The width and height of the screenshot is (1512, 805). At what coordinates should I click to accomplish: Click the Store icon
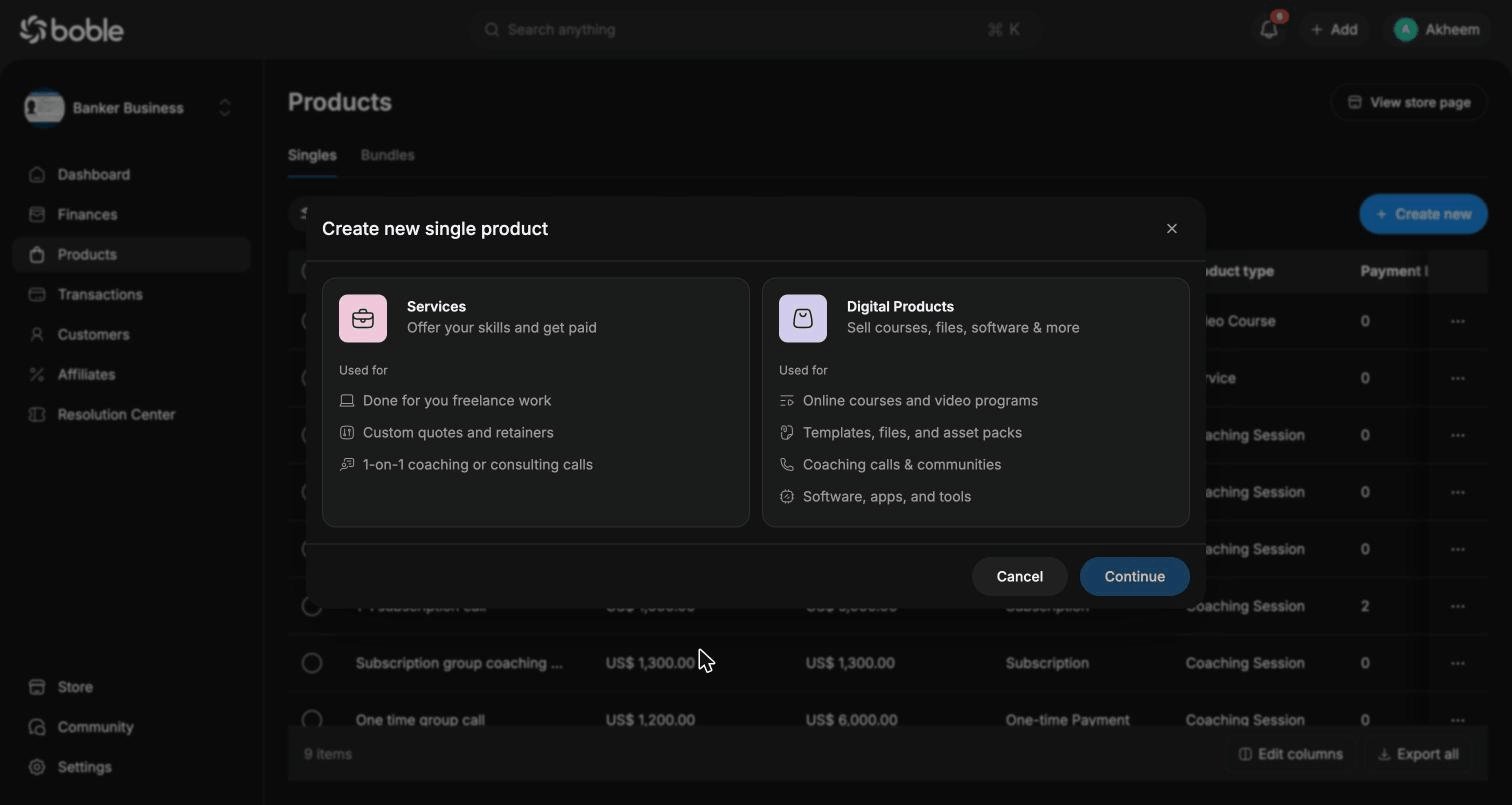(37, 687)
